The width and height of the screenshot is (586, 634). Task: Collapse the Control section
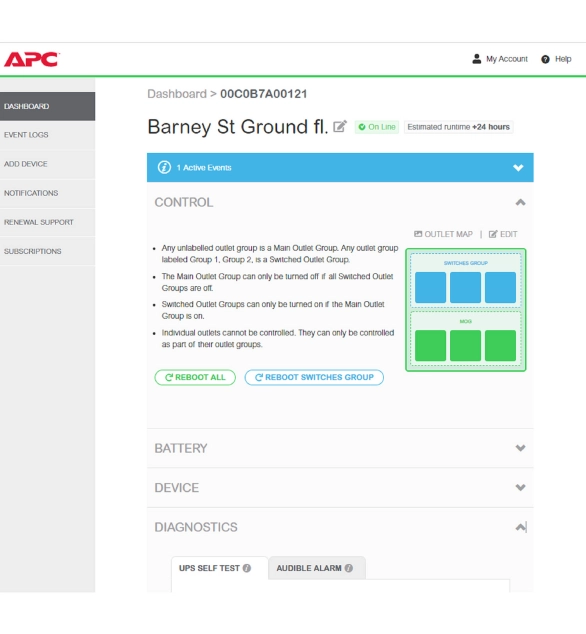point(520,202)
